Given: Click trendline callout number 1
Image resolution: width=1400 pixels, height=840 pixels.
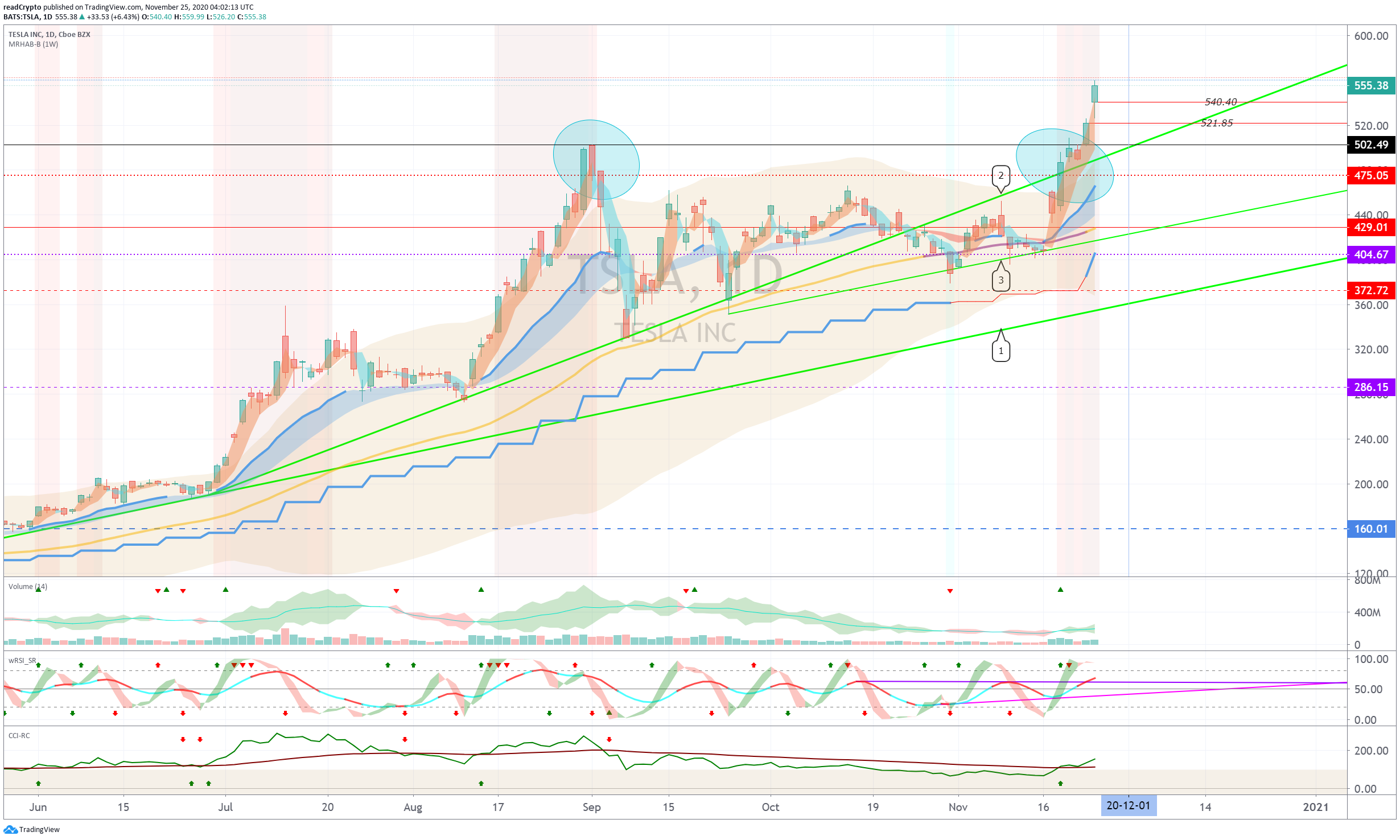Looking at the screenshot, I should pyautogui.click(x=1001, y=351).
